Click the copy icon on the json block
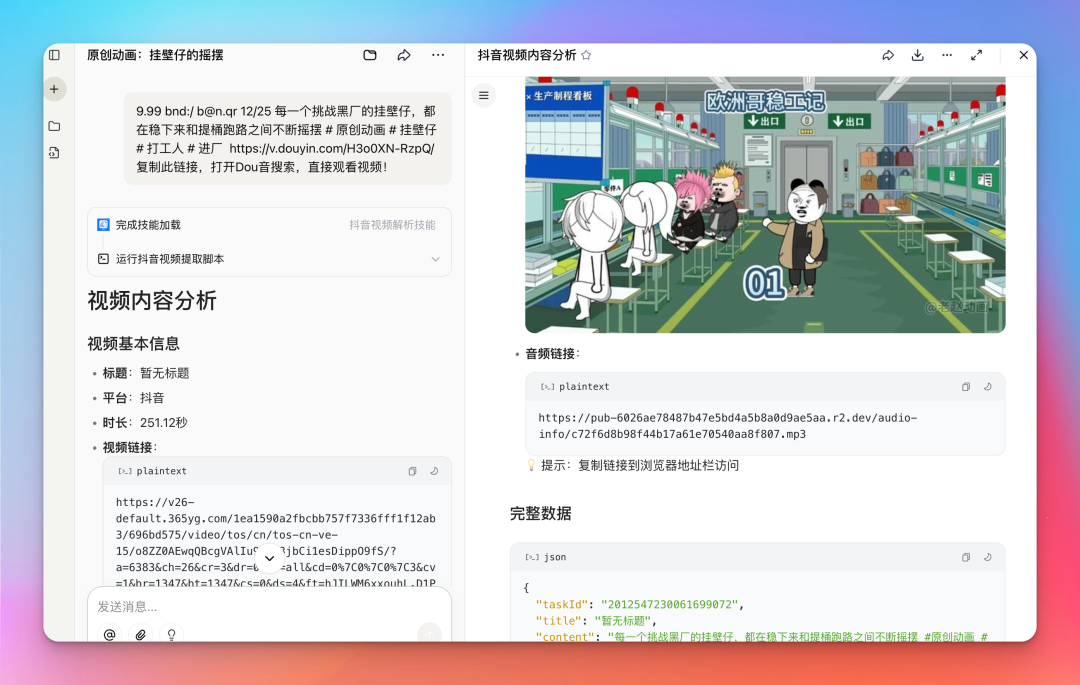 click(x=965, y=557)
